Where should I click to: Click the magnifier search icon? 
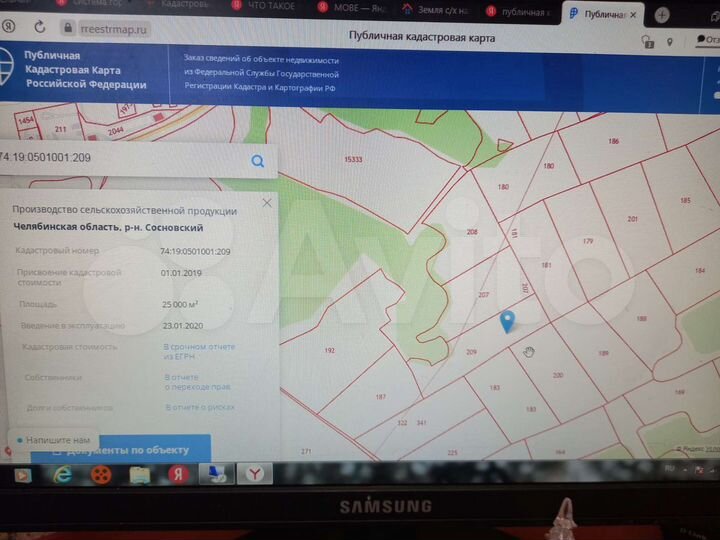pos(258,161)
